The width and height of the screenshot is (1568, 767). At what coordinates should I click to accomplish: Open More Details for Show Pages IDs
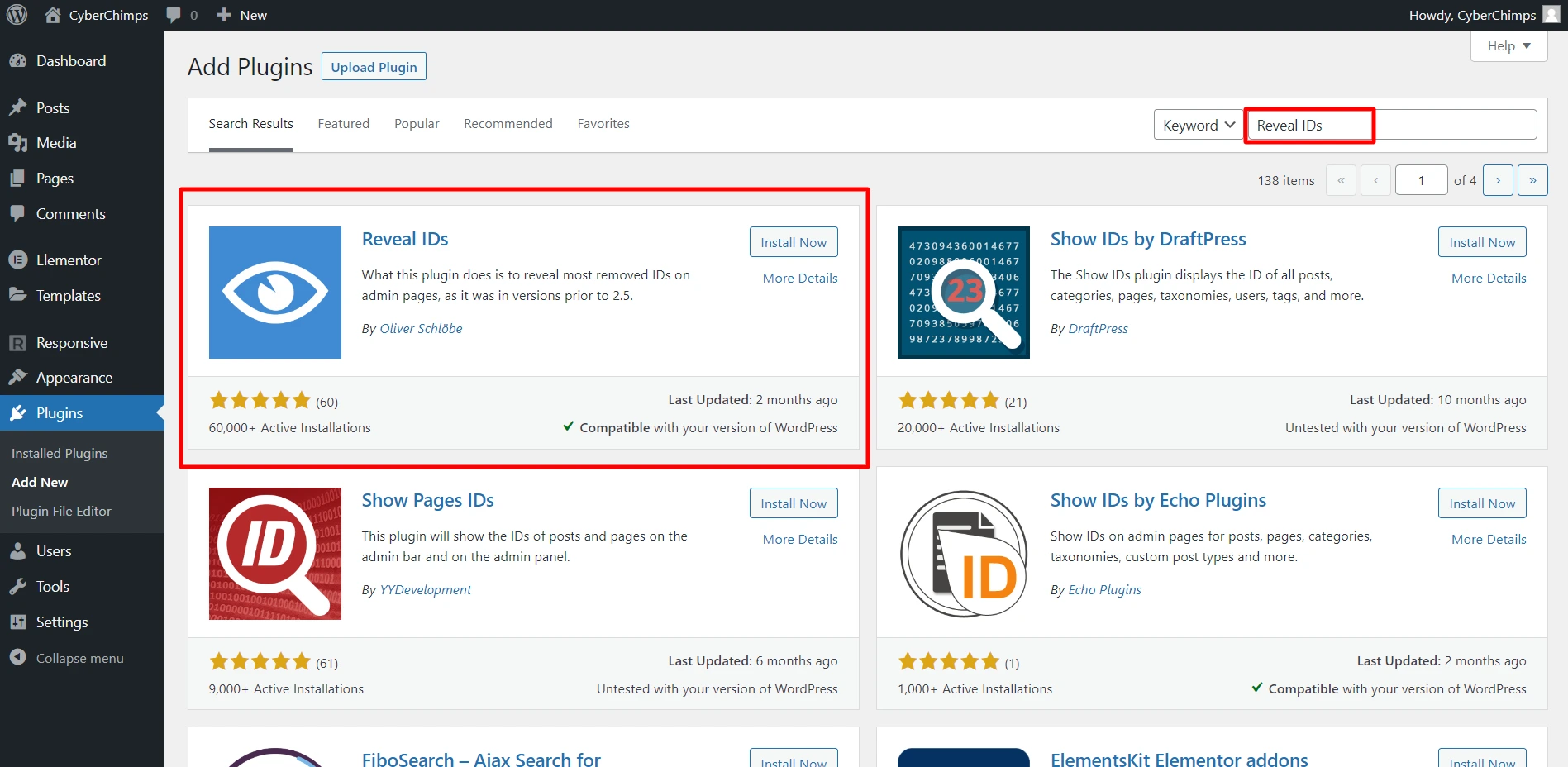[800, 540]
